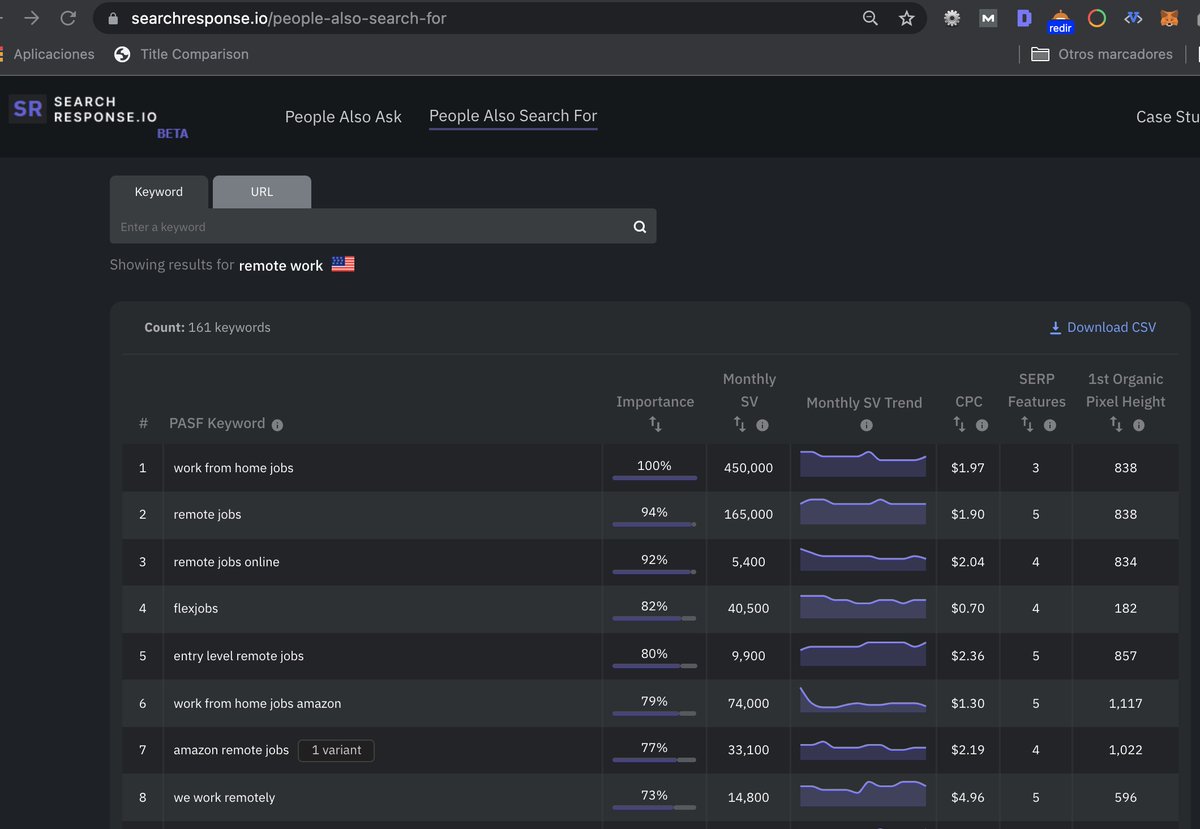Open the purple D extension icon

pyautogui.click(x=1024, y=18)
